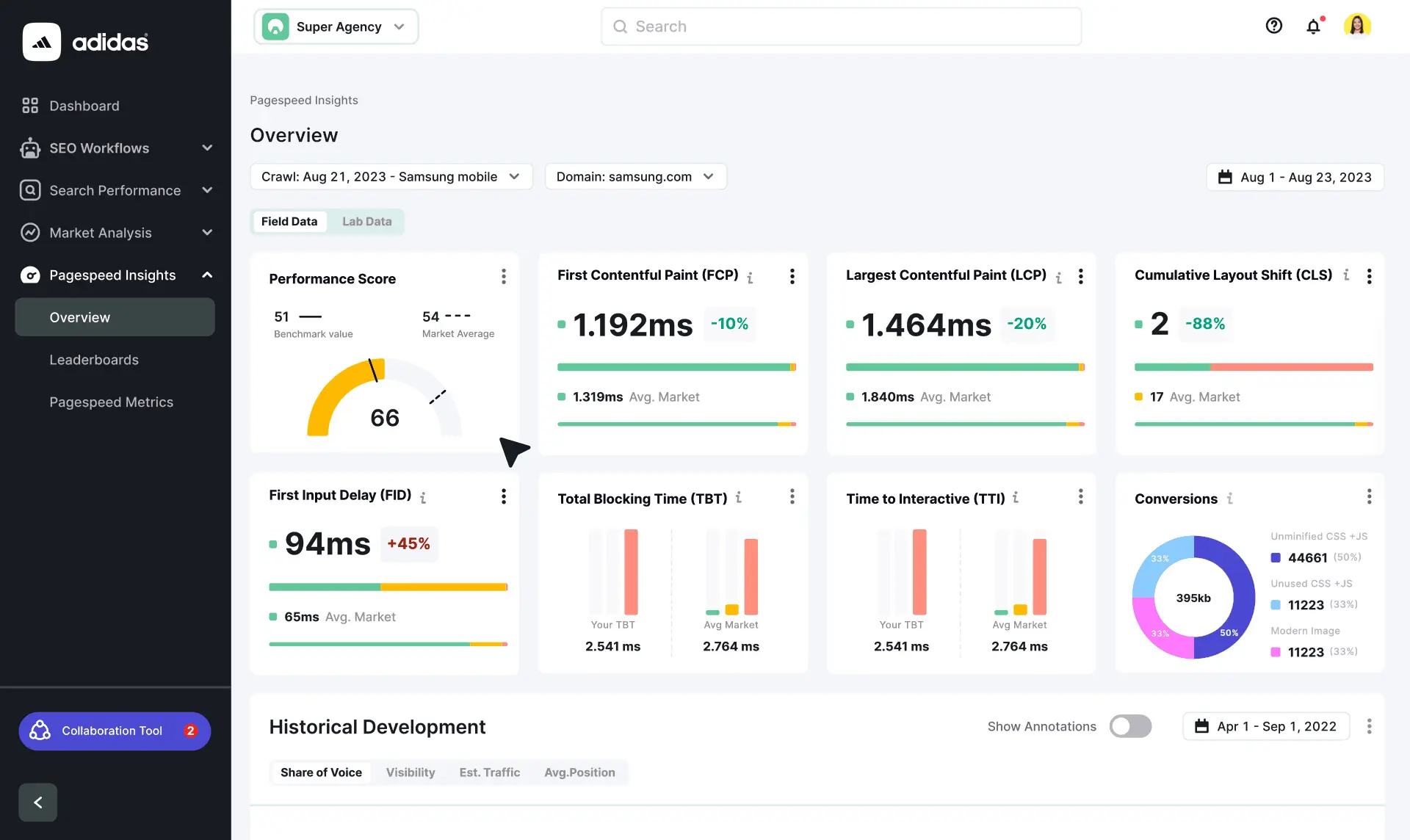Screen dimensions: 1410x840
Task: Click the FCP info icon
Action: click(750, 278)
